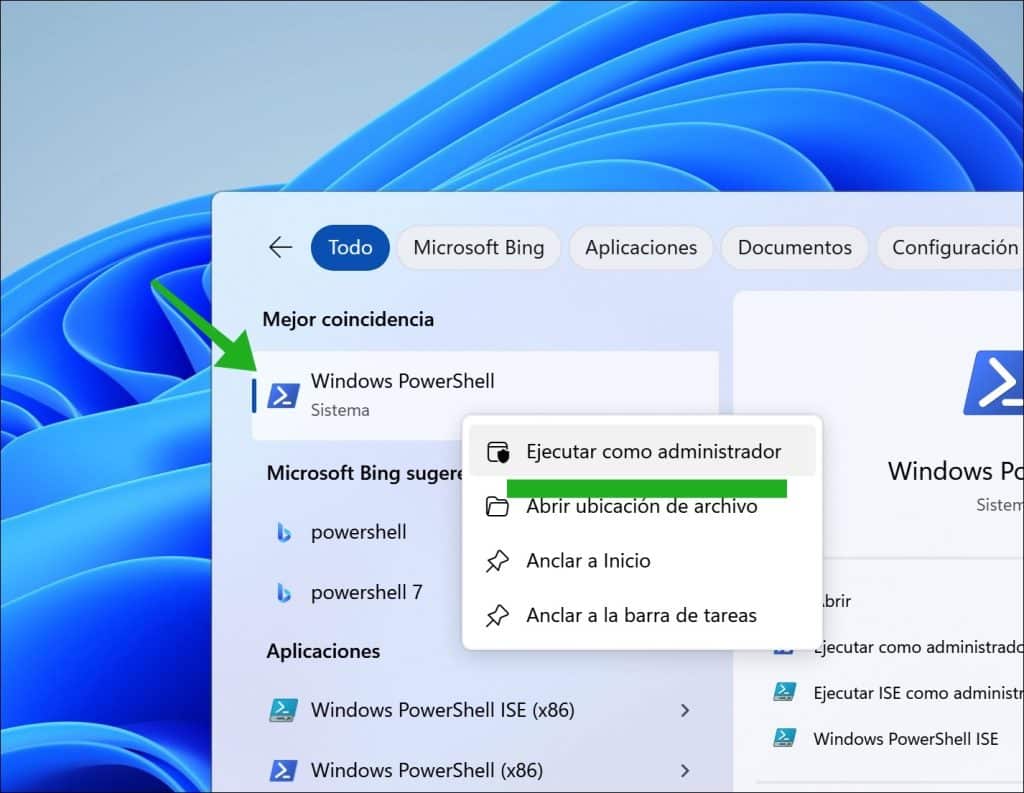The height and width of the screenshot is (793, 1024).
Task: Switch to Microsoft Bing filter tab
Action: tap(478, 248)
